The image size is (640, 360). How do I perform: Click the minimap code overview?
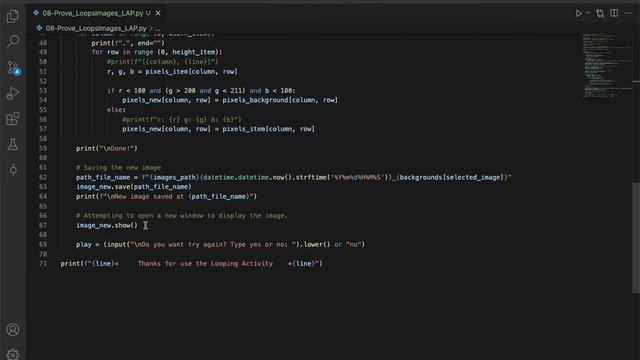[606, 65]
